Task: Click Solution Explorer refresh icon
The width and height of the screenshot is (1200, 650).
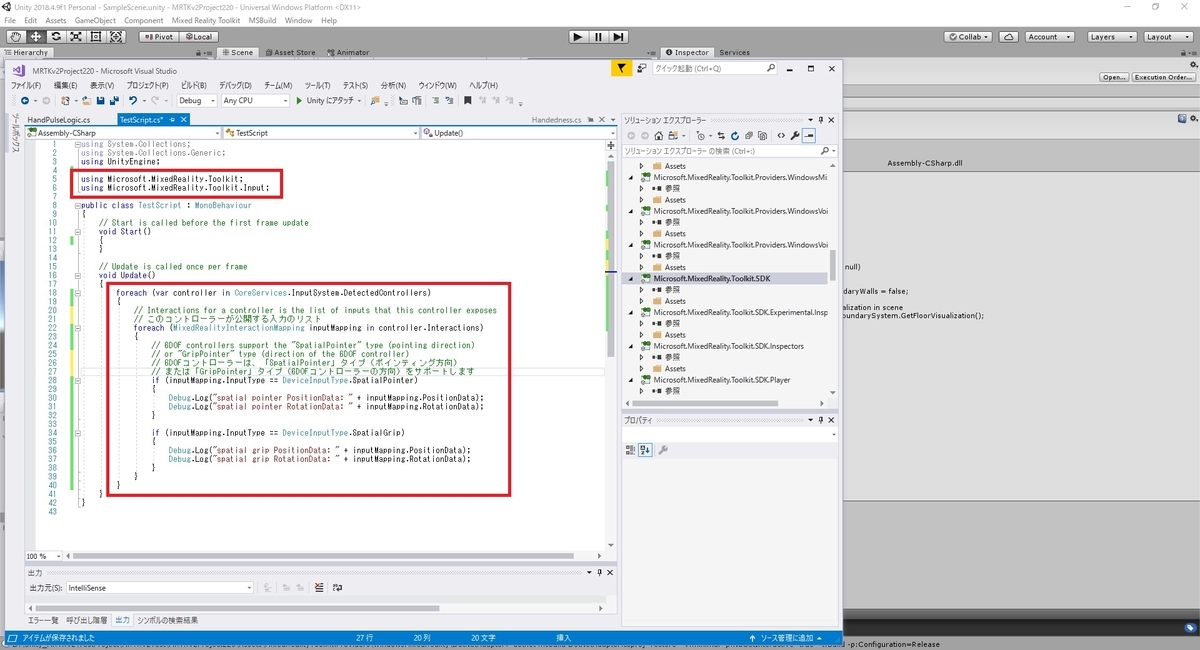Action: [x=735, y=135]
